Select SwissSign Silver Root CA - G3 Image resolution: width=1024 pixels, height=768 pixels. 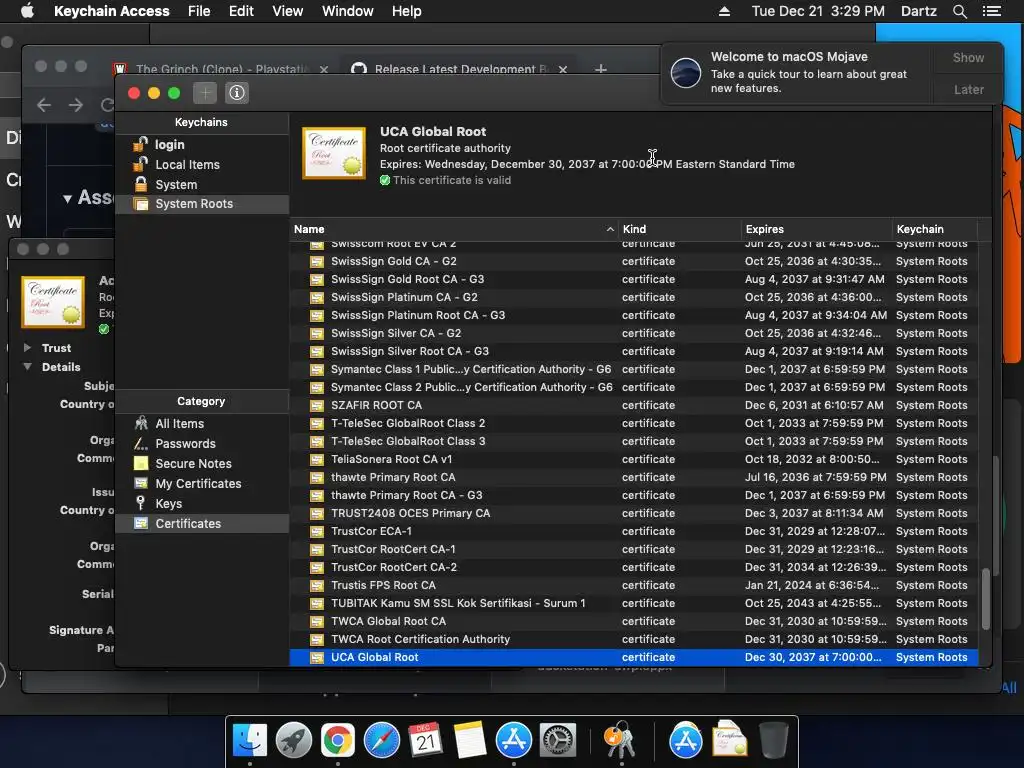pos(633,351)
